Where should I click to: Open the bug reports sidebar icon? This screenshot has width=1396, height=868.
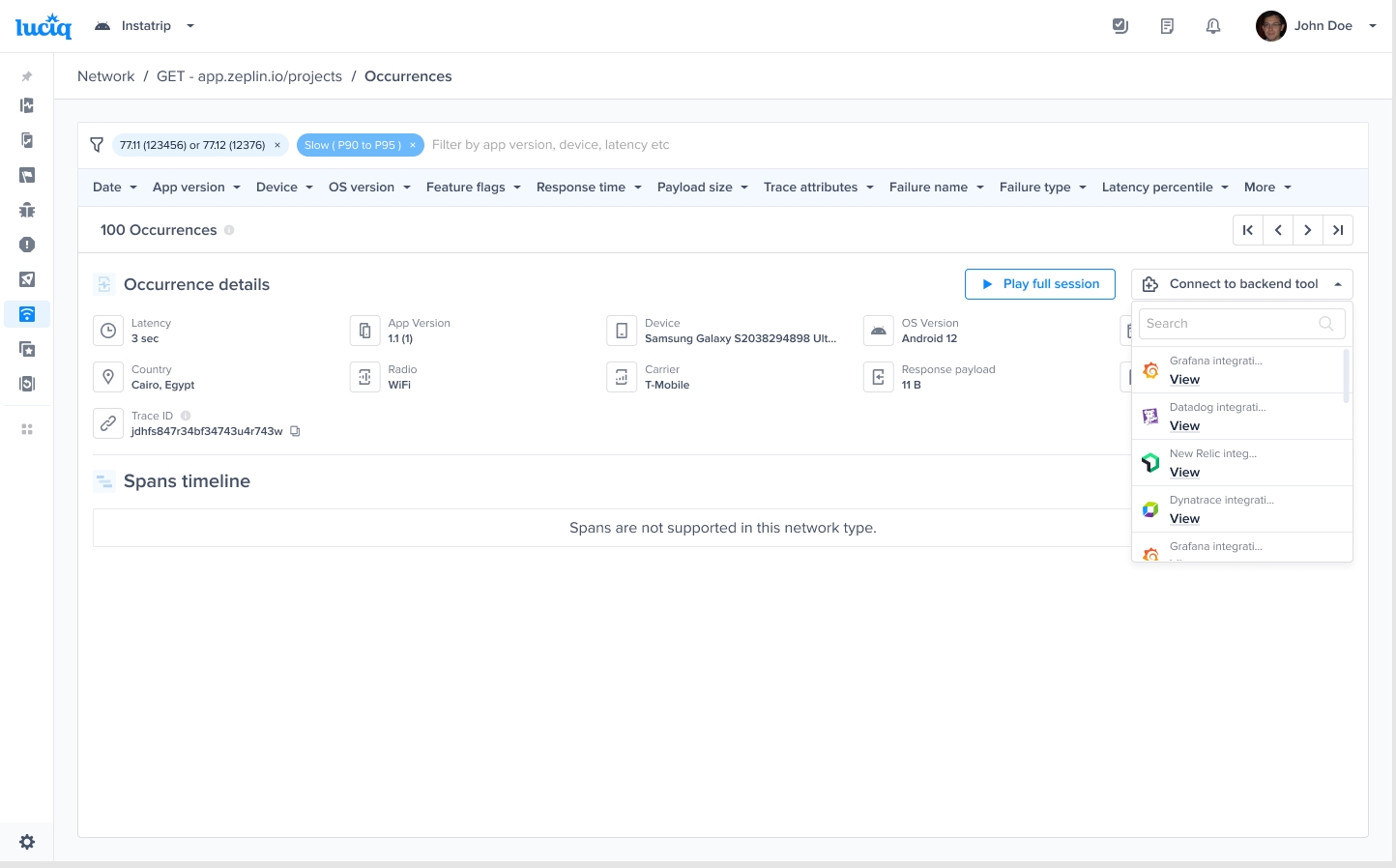(x=27, y=210)
